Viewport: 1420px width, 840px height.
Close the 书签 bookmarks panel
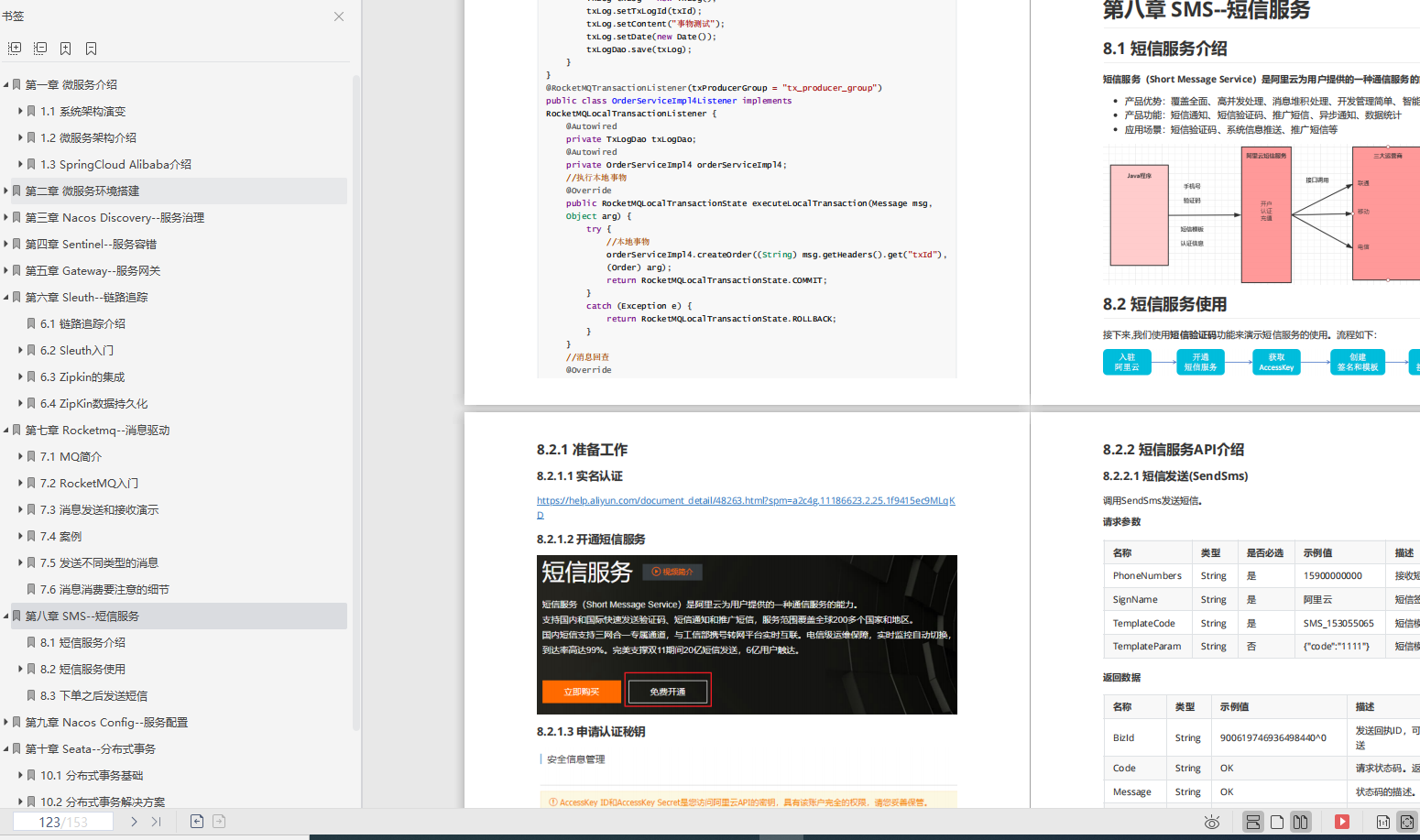click(339, 16)
